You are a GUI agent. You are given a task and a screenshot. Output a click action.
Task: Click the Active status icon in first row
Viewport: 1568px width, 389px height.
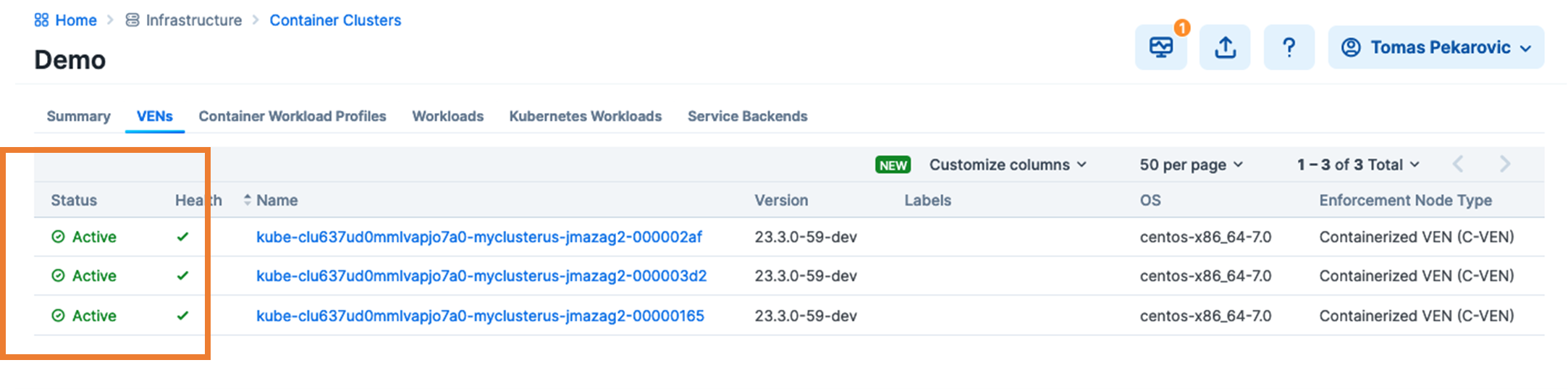point(59,237)
